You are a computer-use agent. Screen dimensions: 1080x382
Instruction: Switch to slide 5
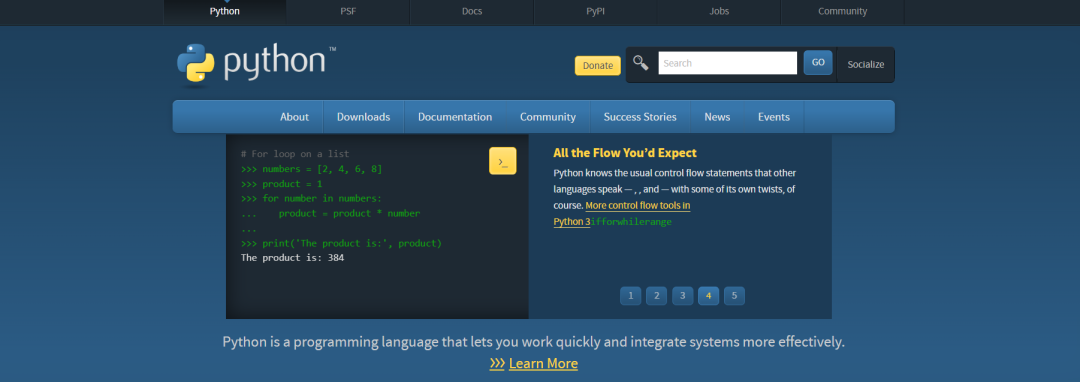pyautogui.click(x=734, y=296)
